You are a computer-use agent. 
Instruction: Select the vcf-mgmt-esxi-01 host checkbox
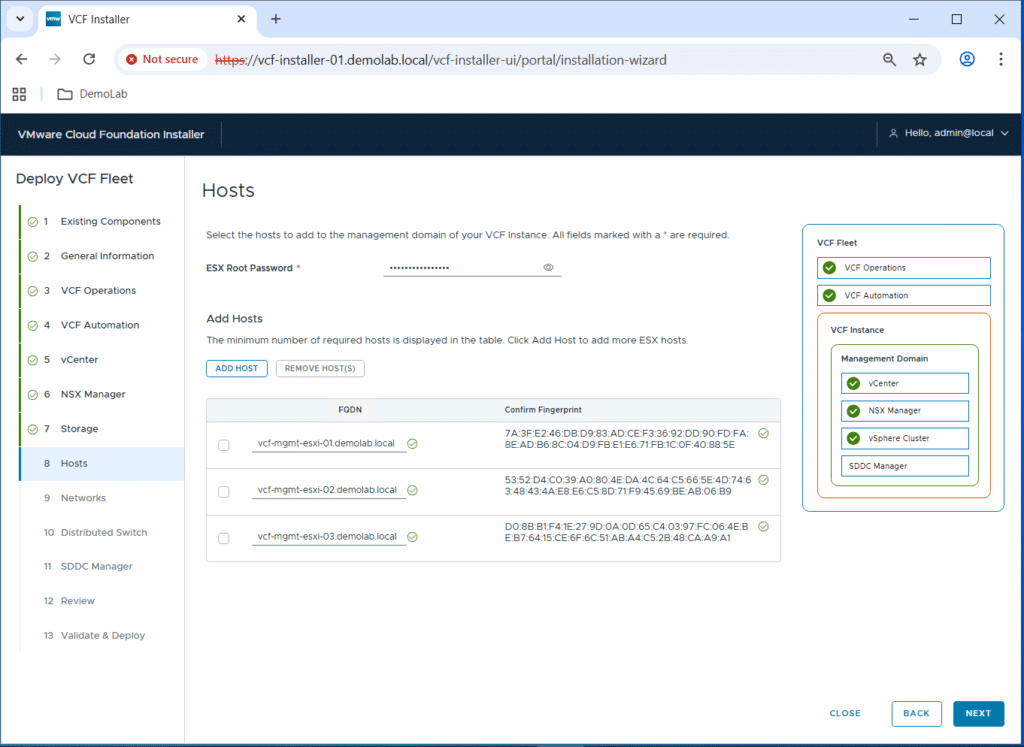point(224,445)
